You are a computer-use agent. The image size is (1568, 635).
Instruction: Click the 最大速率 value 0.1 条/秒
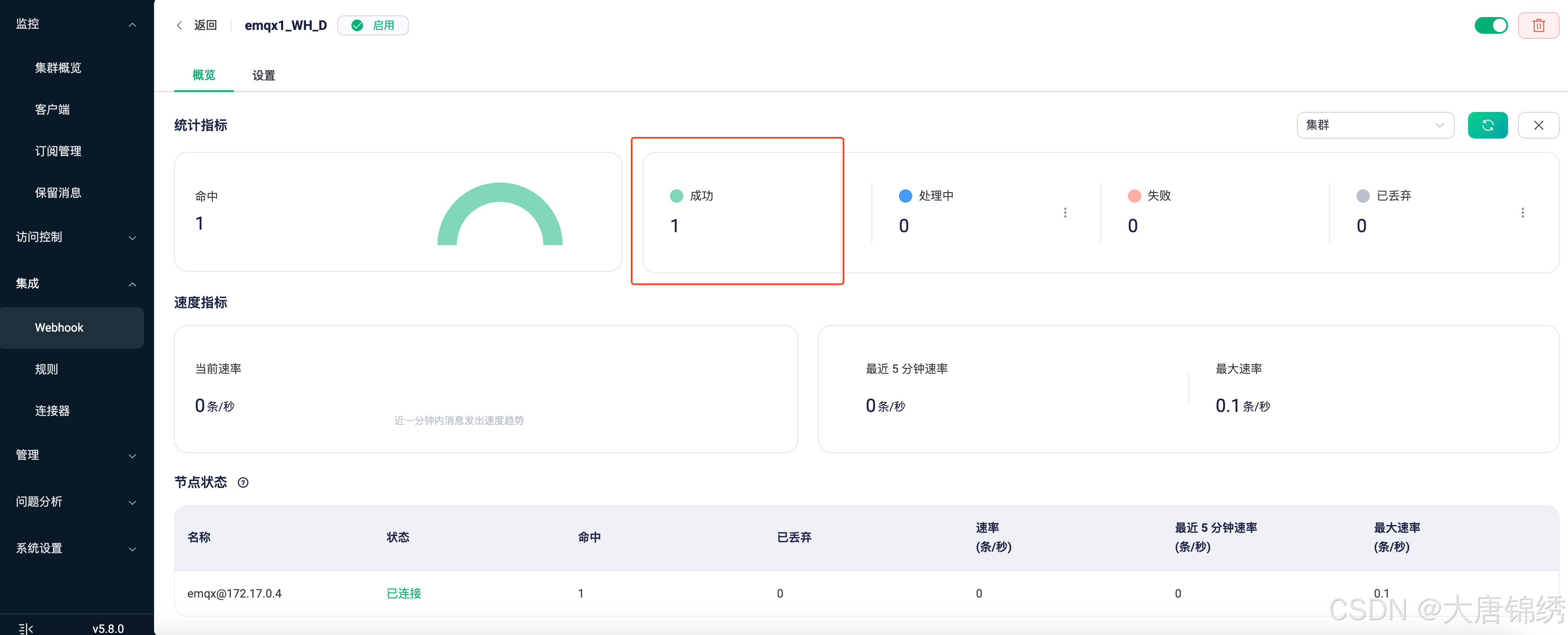coord(1242,406)
